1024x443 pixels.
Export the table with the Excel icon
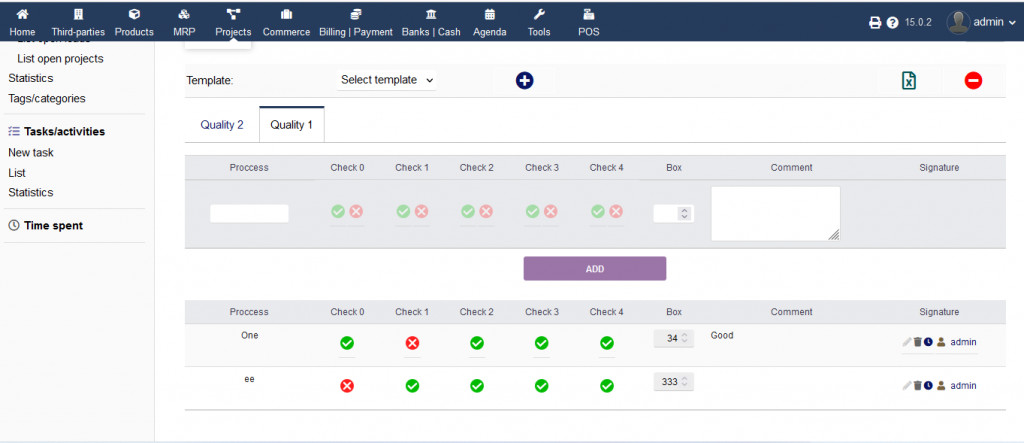point(908,80)
